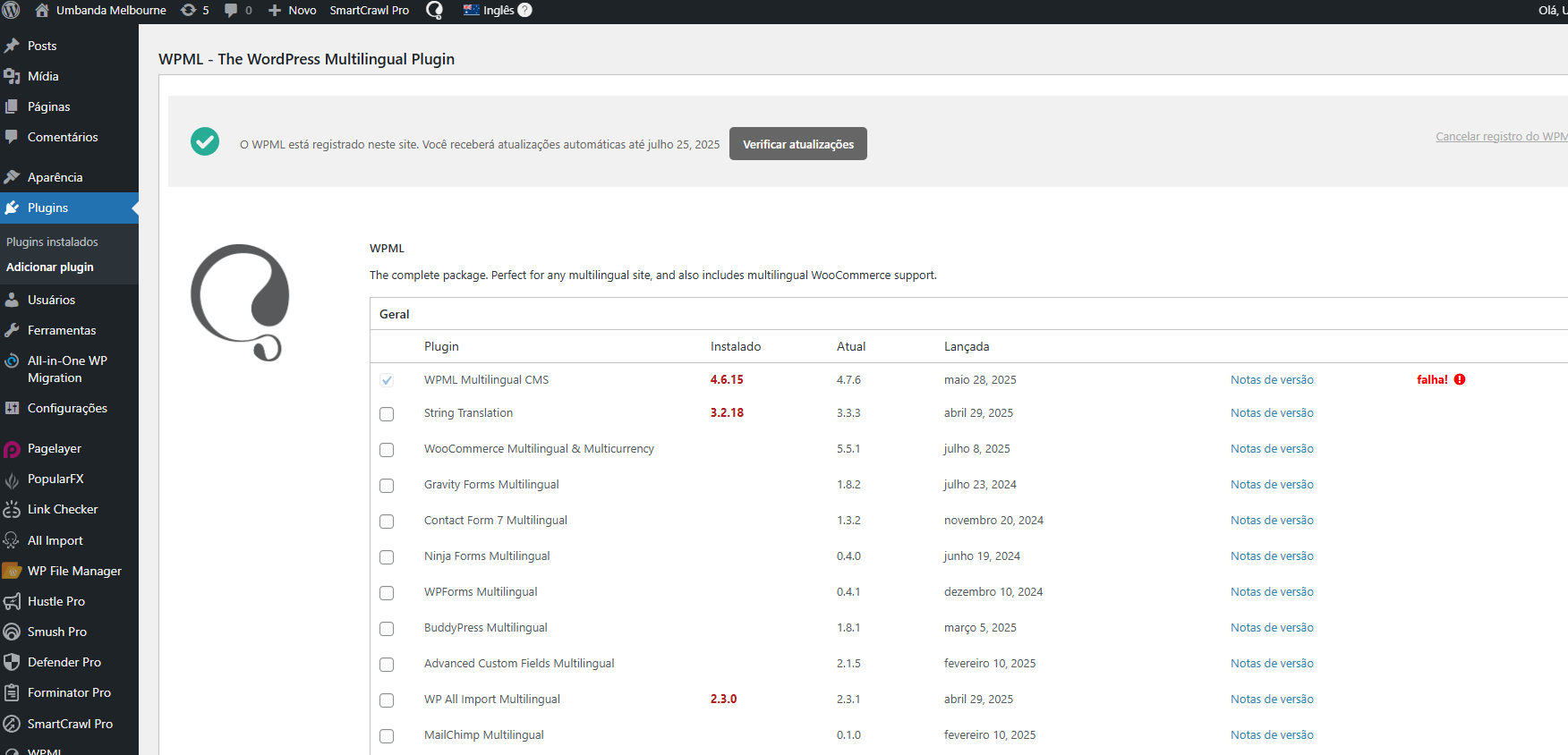
Task: Visit the Umbanda Melbourne site home icon
Action: [x=42, y=11]
